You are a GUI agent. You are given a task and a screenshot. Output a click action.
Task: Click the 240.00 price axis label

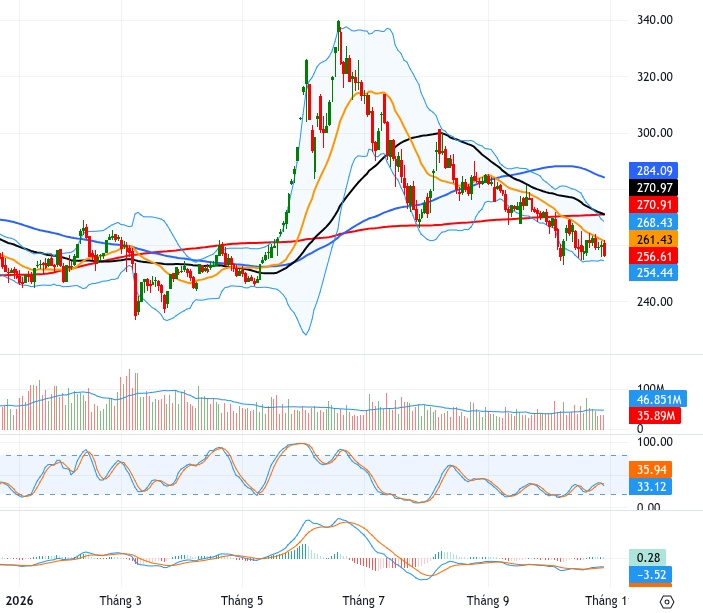[655, 301]
